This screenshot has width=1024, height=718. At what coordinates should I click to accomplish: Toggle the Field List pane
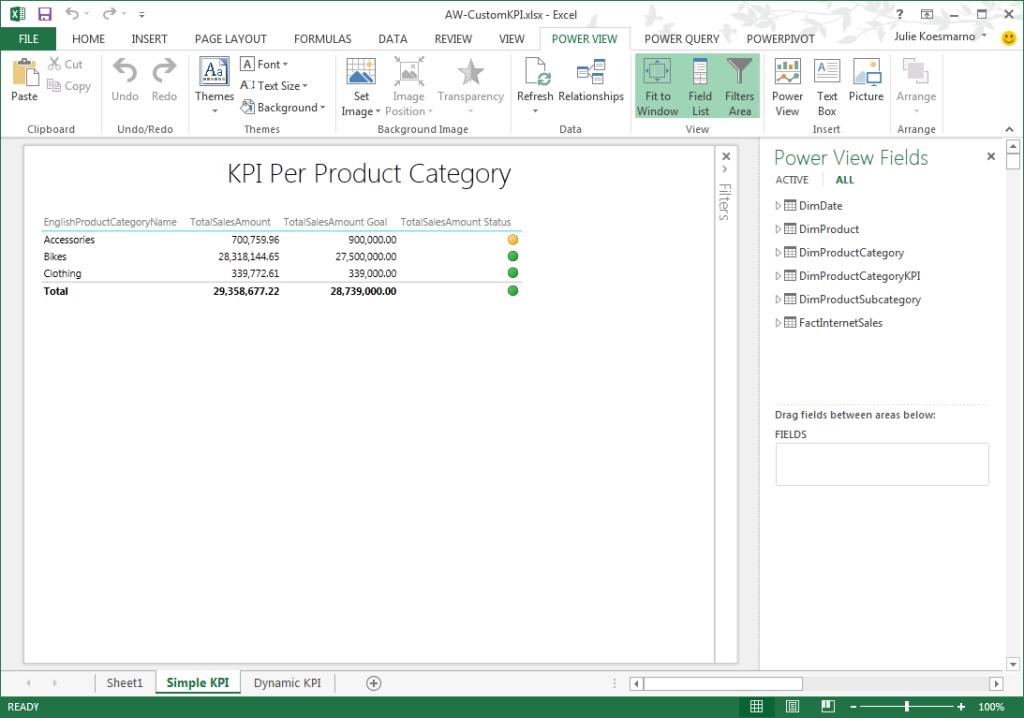[700, 87]
